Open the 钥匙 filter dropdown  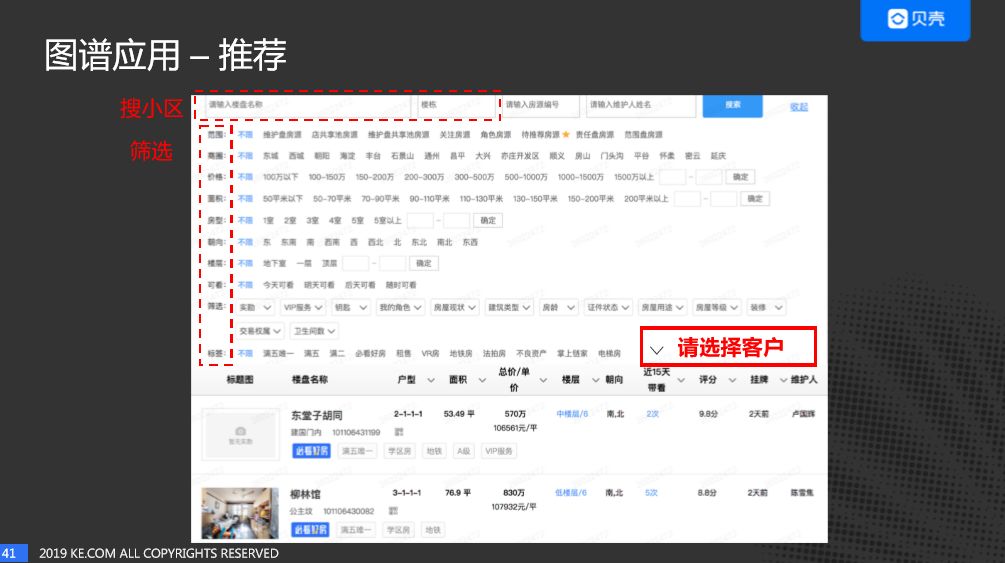(x=351, y=308)
